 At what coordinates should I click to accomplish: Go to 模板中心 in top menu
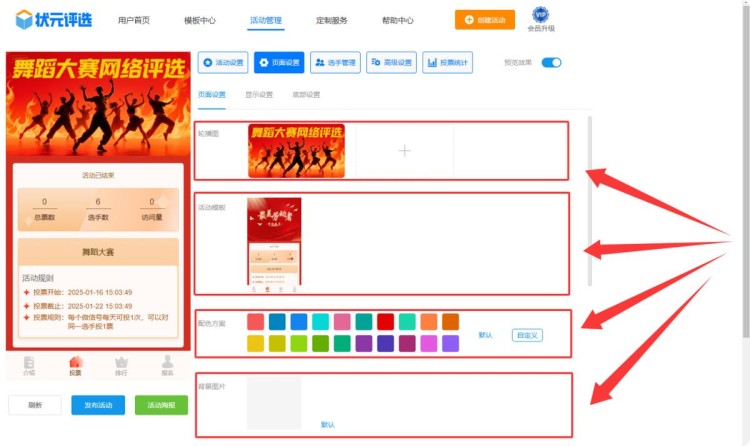tap(200, 20)
